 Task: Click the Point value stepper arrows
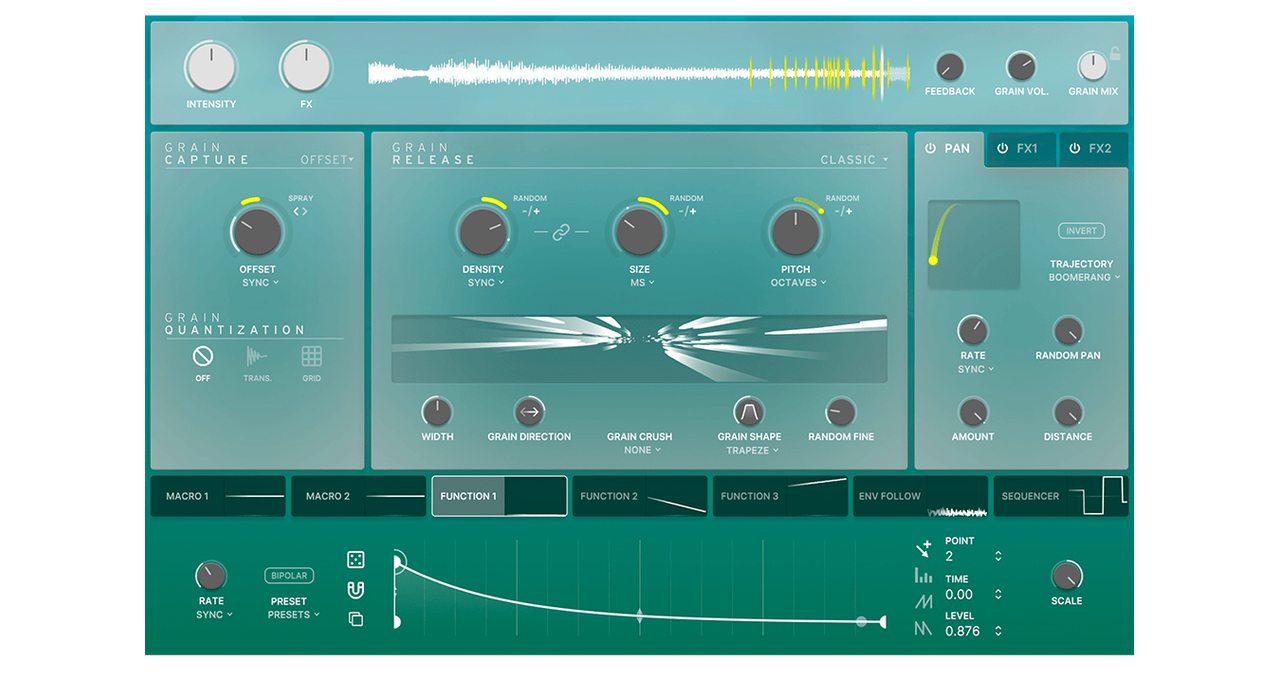click(998, 556)
